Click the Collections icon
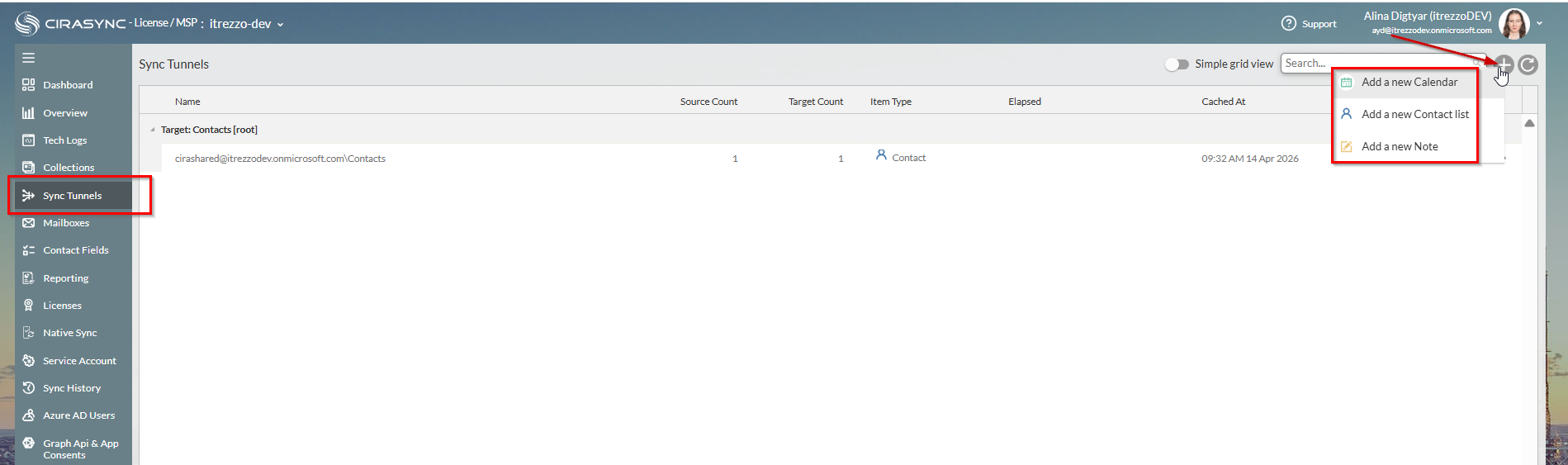The image size is (1568, 465). pos(28,167)
